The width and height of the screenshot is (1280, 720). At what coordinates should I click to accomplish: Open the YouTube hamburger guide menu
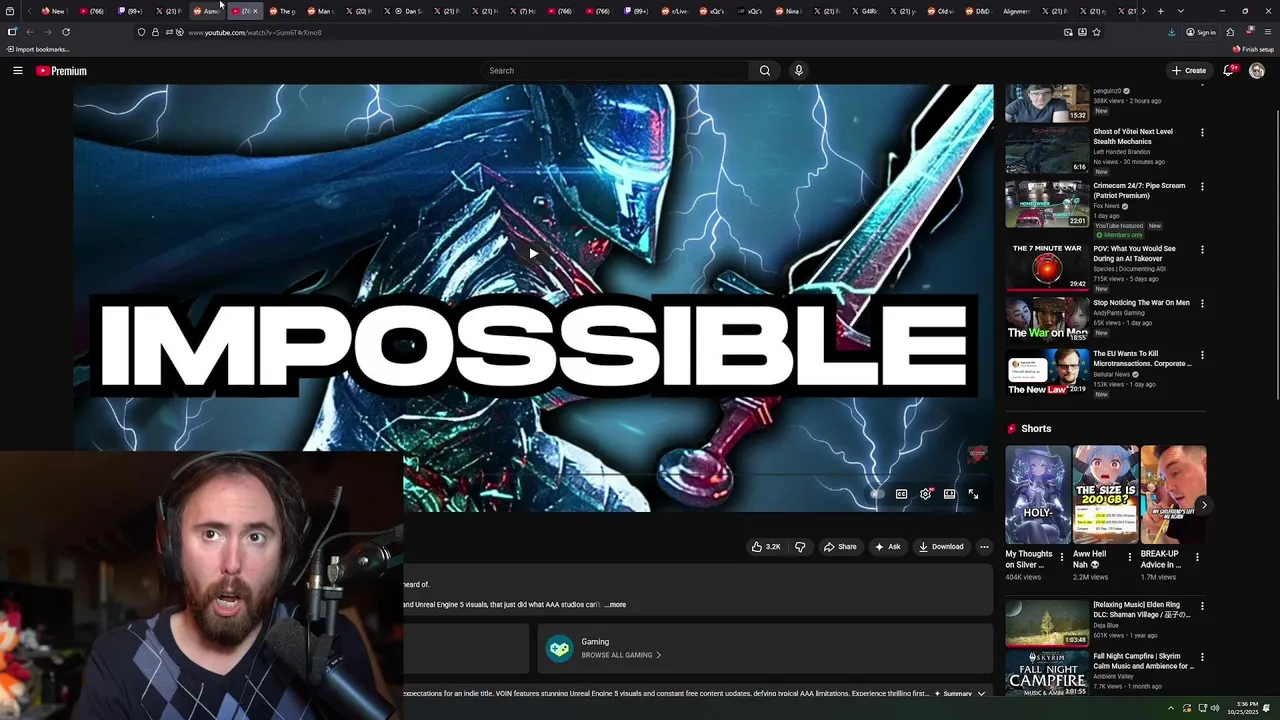(x=17, y=71)
